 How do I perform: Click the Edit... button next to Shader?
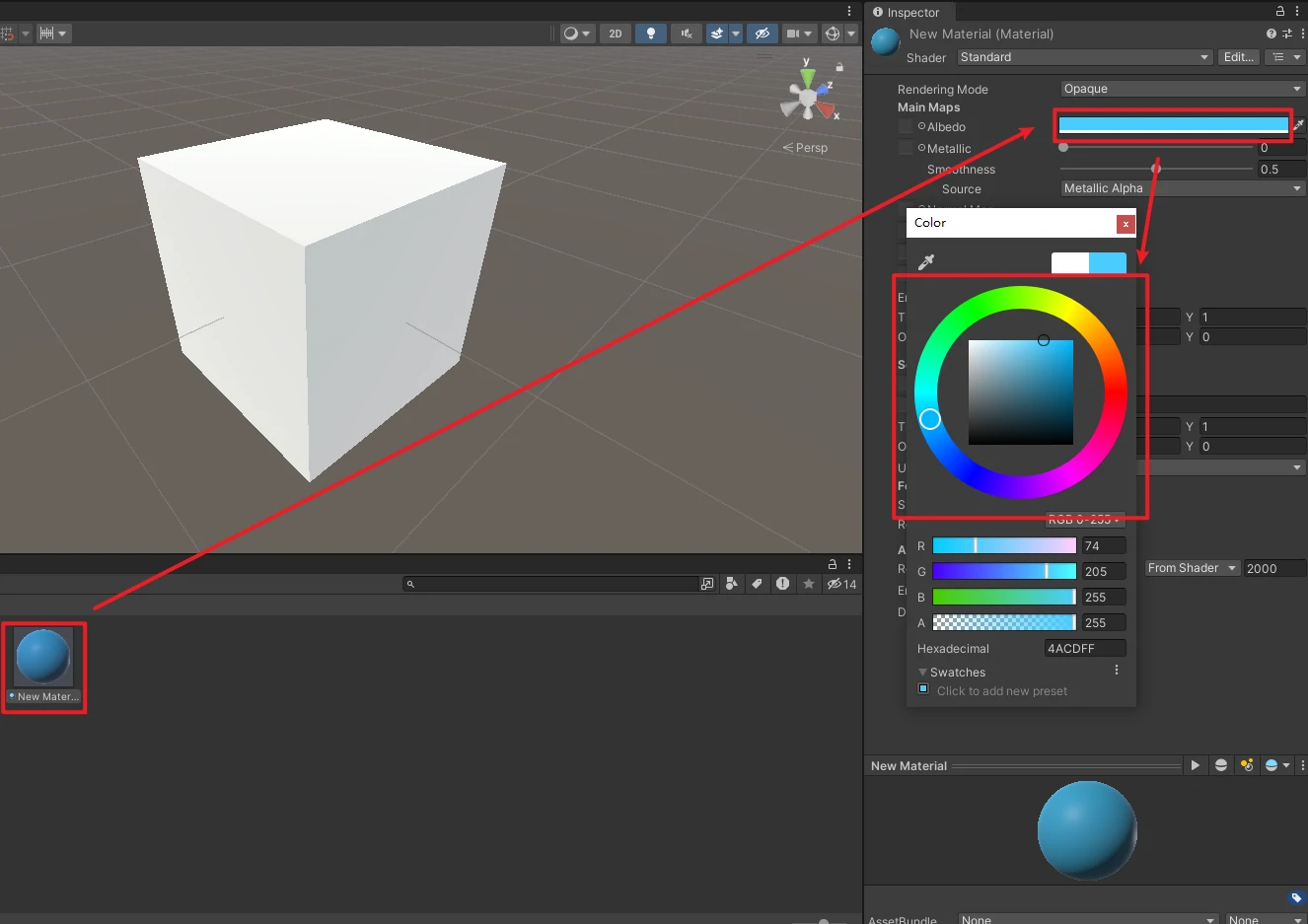(x=1238, y=57)
